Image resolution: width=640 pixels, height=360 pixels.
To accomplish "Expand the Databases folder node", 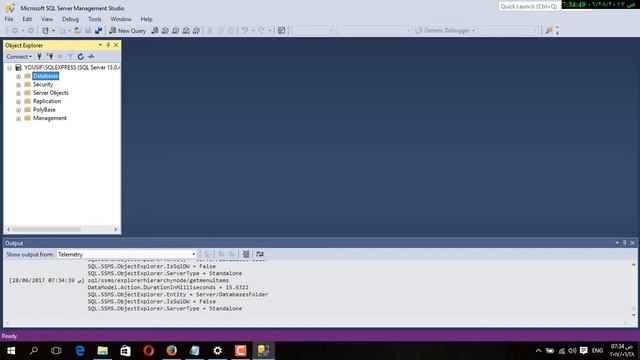I will [18, 76].
